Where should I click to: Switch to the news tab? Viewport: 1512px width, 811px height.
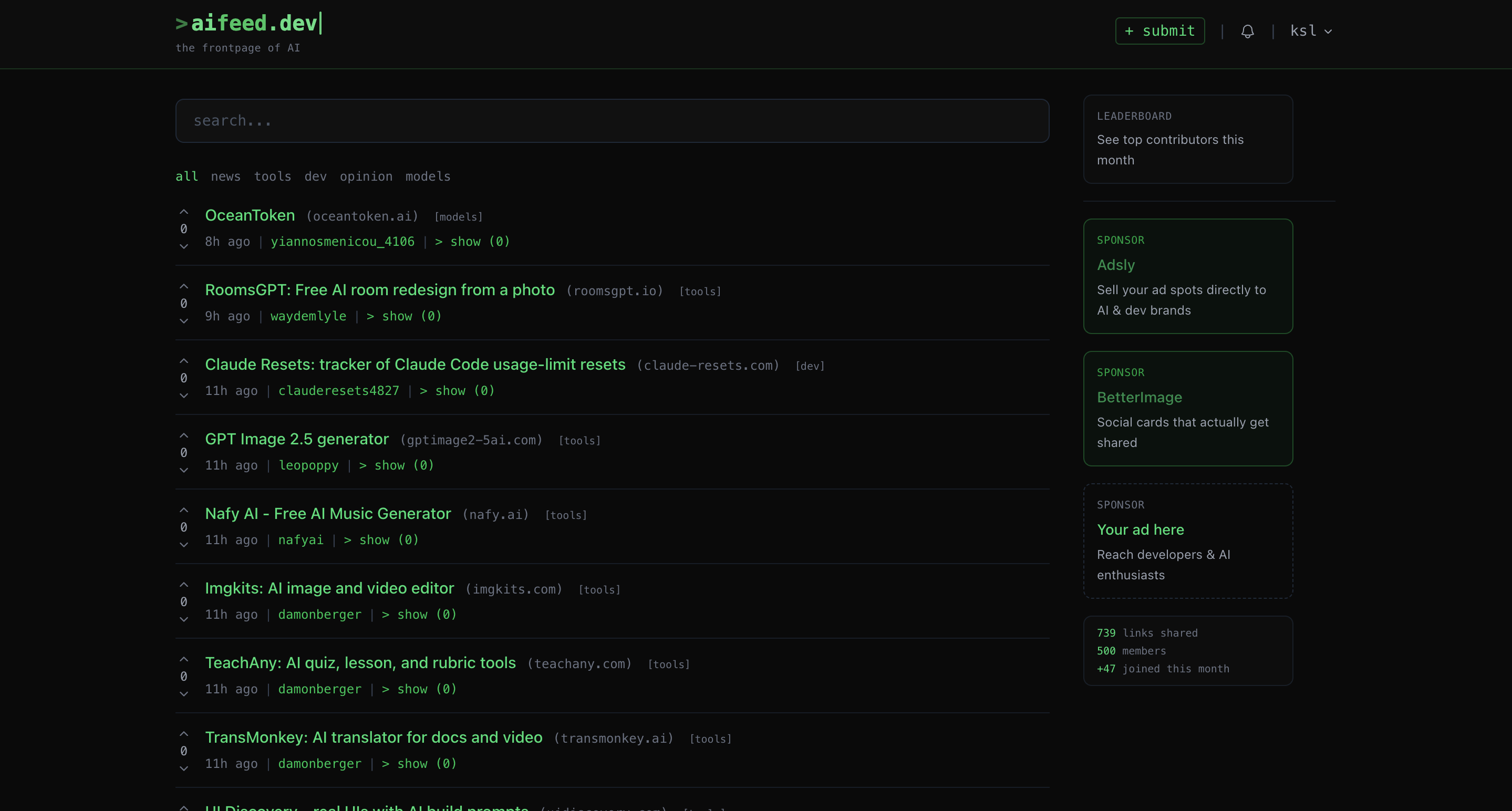226,176
